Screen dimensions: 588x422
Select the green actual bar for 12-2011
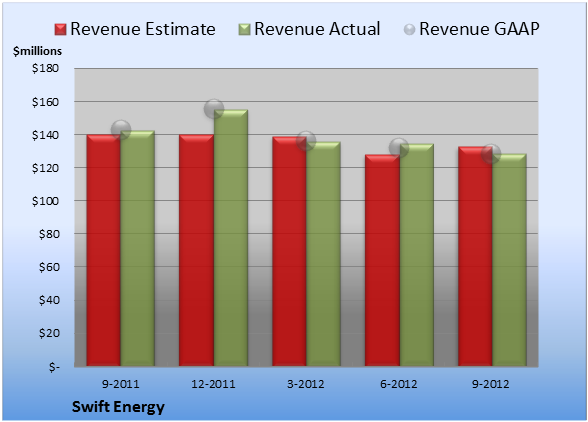pos(231,238)
